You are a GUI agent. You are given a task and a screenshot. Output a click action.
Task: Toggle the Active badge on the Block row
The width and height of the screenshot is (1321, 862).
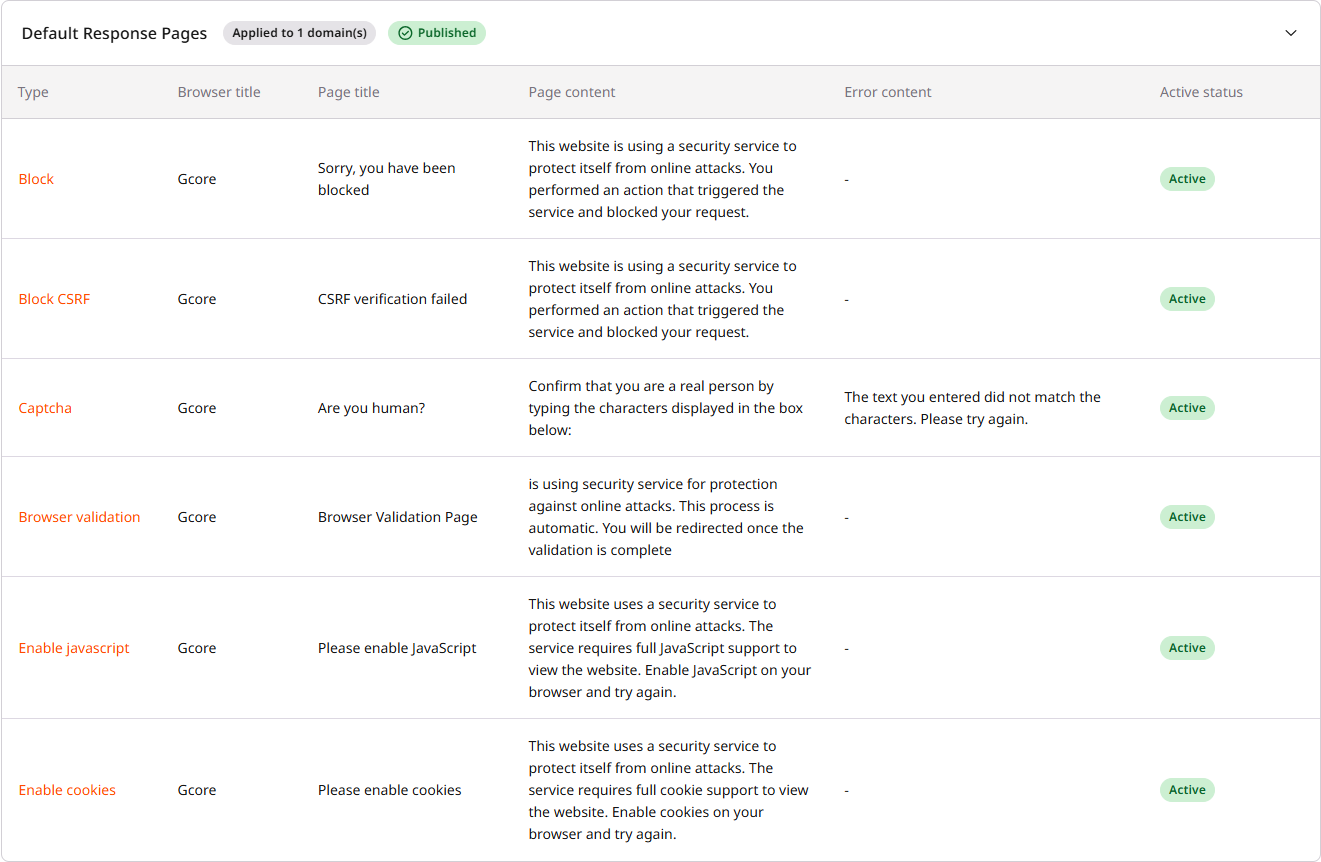click(x=1186, y=178)
